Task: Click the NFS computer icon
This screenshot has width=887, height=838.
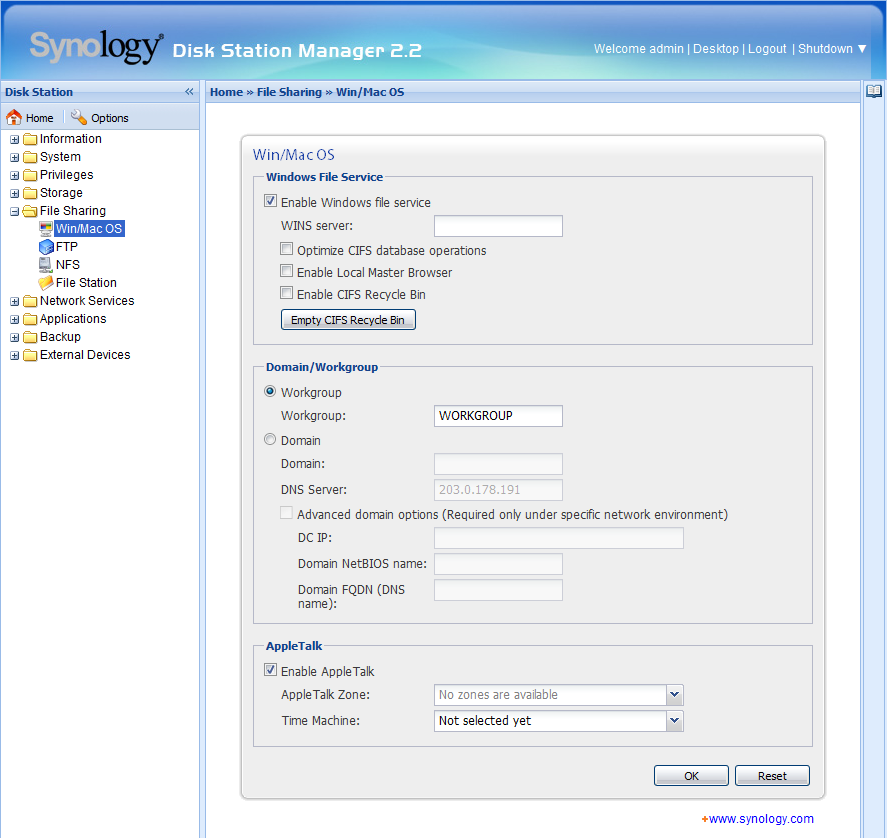Action: [46, 265]
